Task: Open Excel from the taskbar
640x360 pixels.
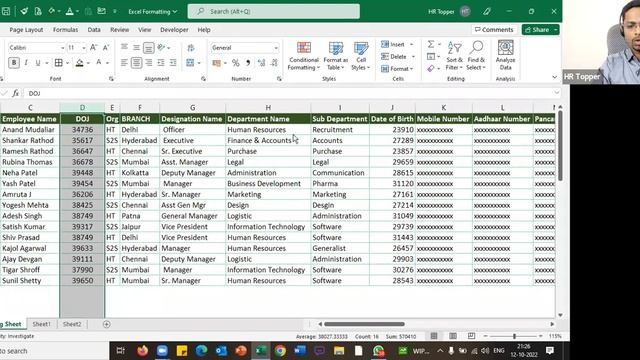Action: [260, 351]
